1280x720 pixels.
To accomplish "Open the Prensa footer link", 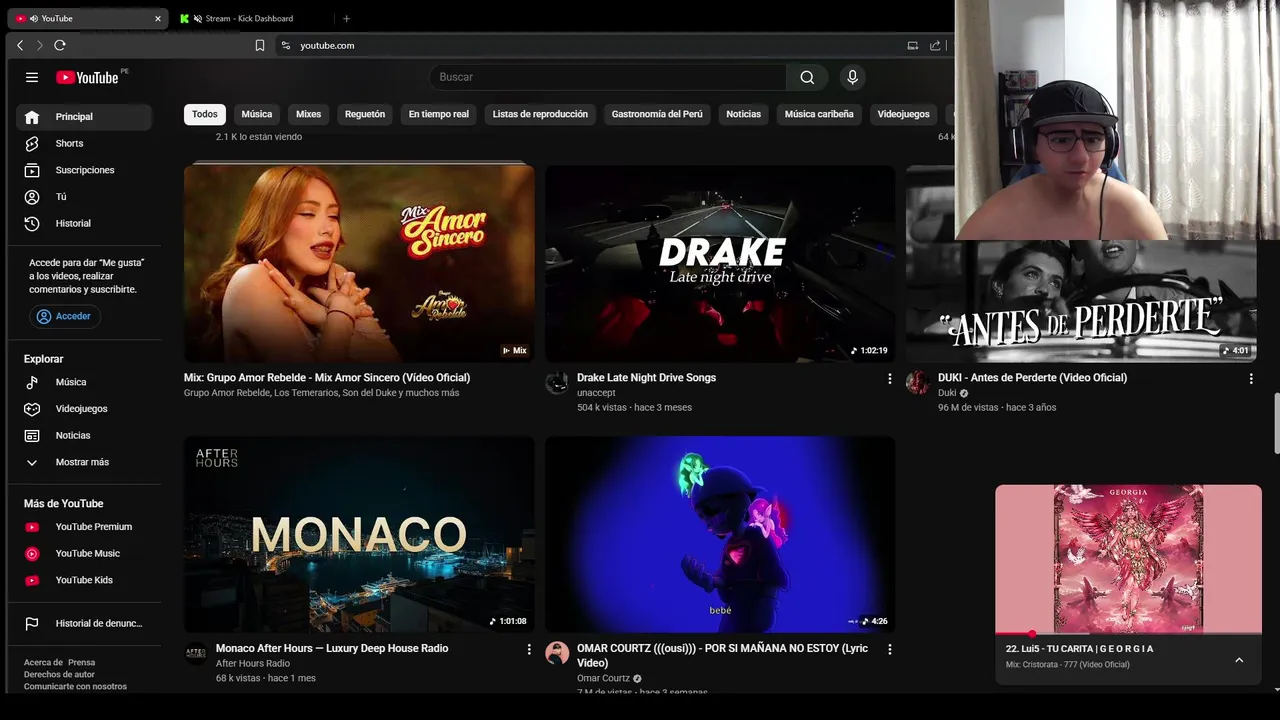I will pos(82,662).
